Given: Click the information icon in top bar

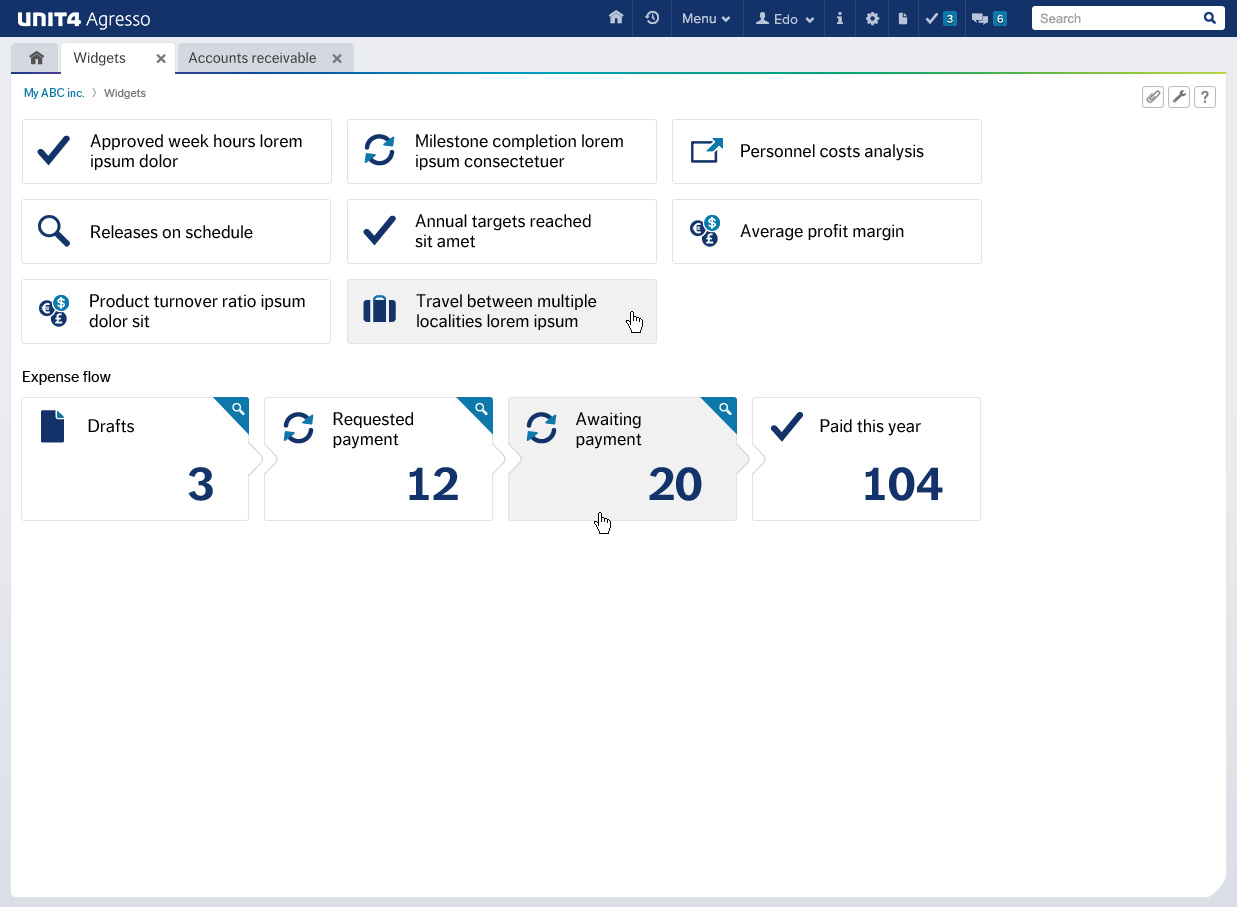Looking at the screenshot, I should [839, 18].
